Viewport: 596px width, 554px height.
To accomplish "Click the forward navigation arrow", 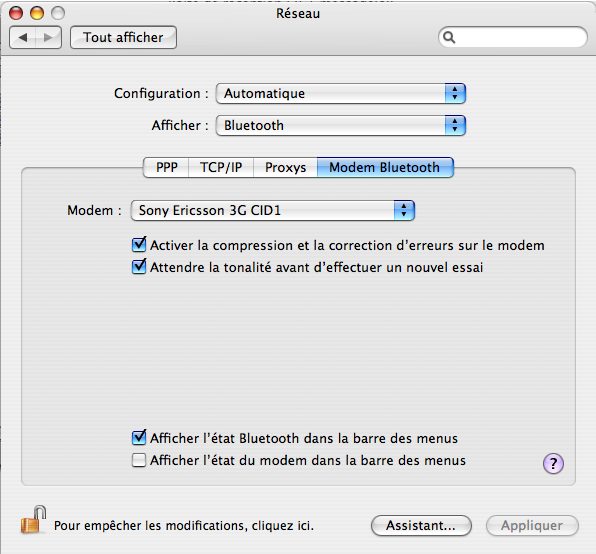I will tap(48, 37).
